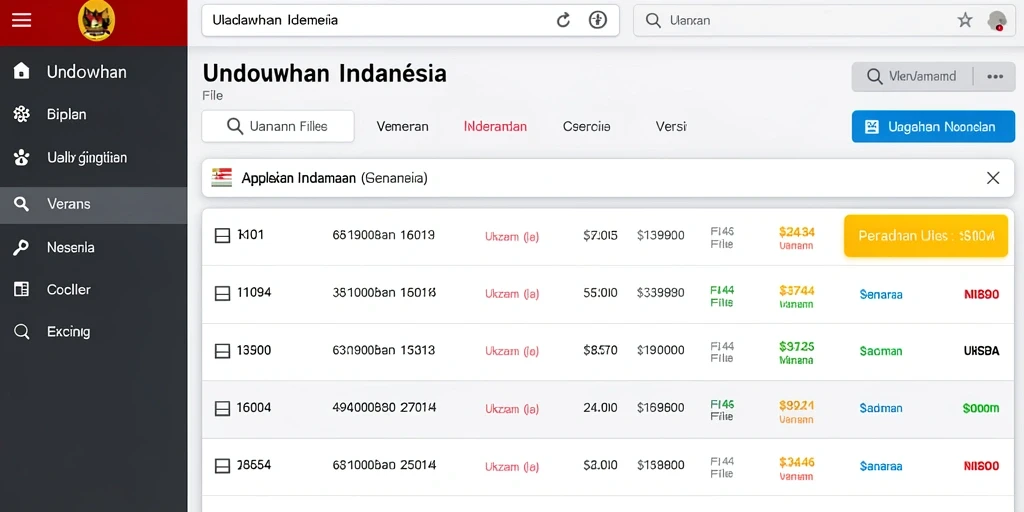Click the magnifier icon beside Verans
Image resolution: width=1024 pixels, height=512 pixels.
(x=22, y=204)
